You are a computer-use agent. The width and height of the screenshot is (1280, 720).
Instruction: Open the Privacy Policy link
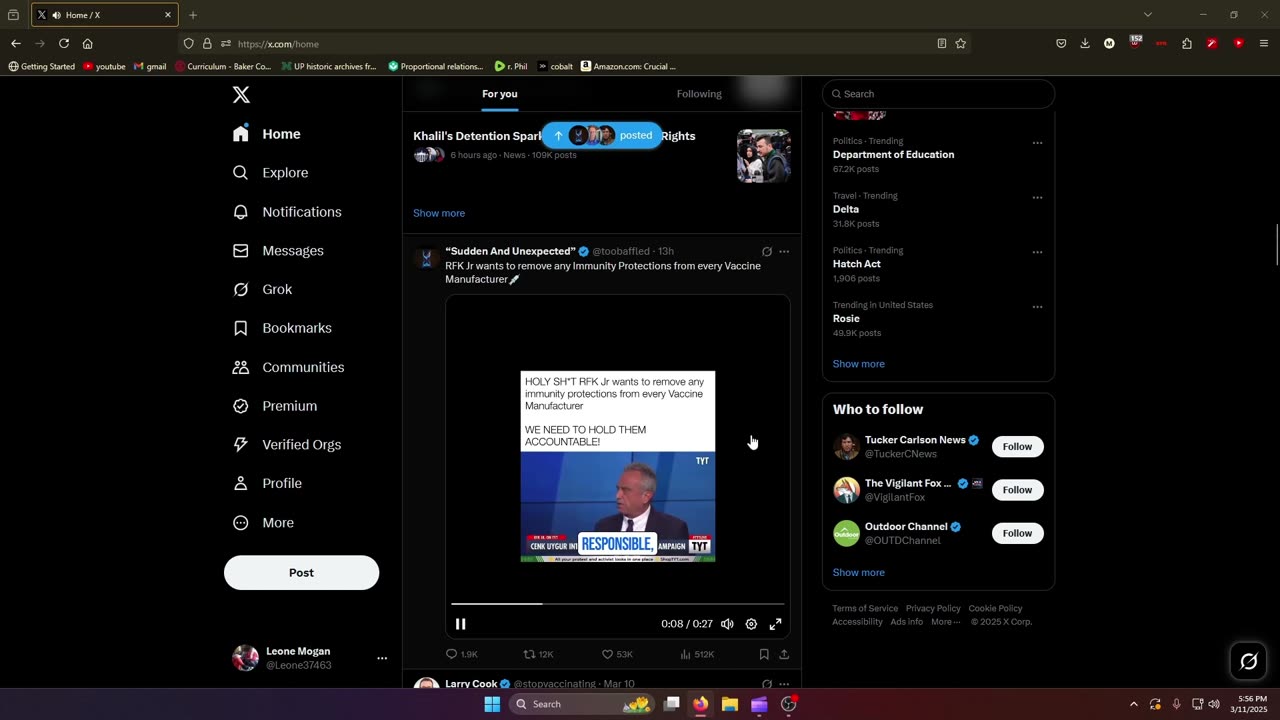pos(933,608)
